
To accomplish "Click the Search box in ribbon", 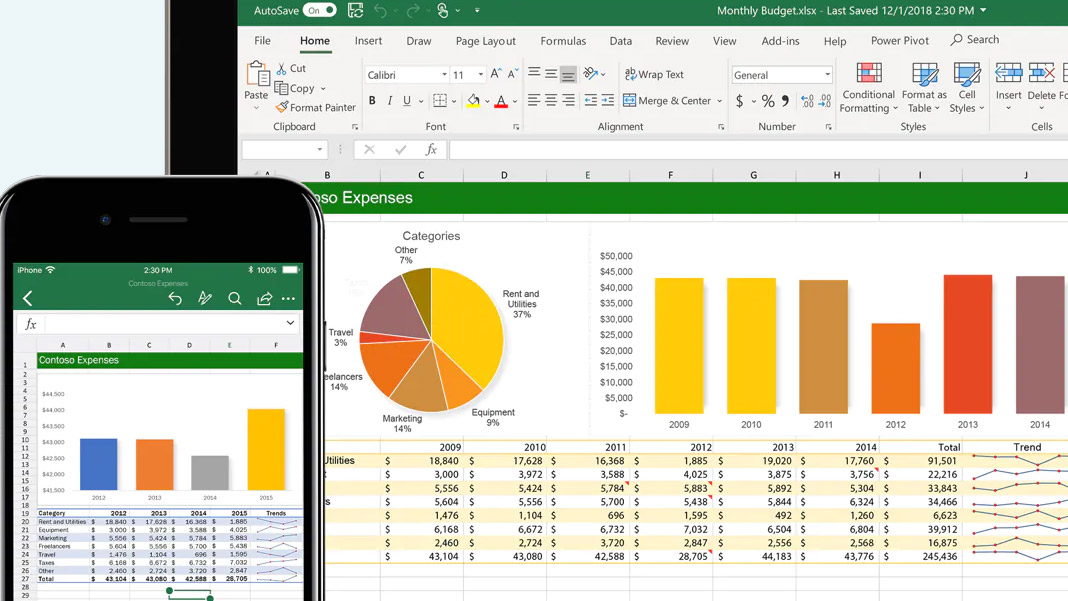I will coord(975,40).
